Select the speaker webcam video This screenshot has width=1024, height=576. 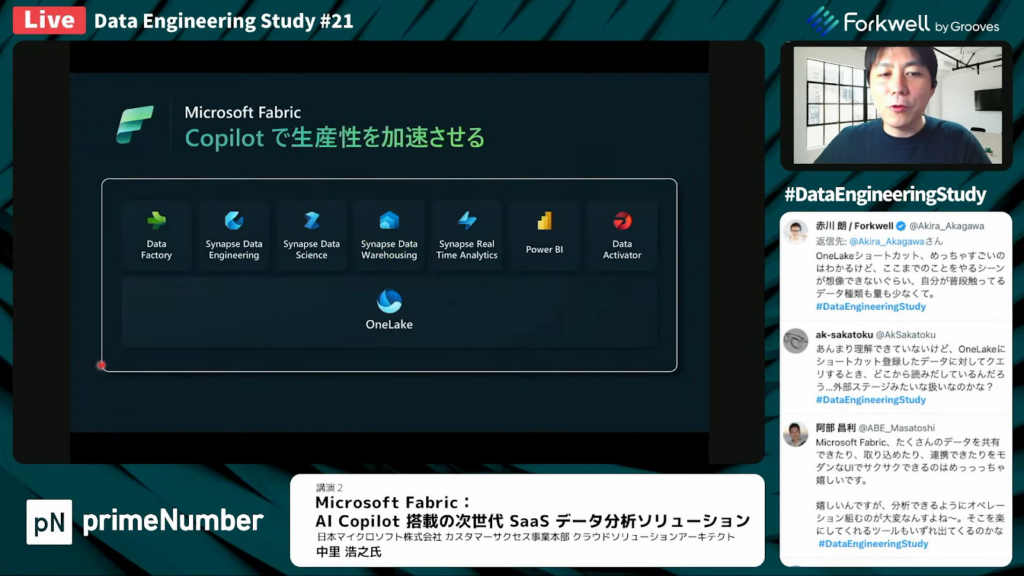(x=896, y=105)
